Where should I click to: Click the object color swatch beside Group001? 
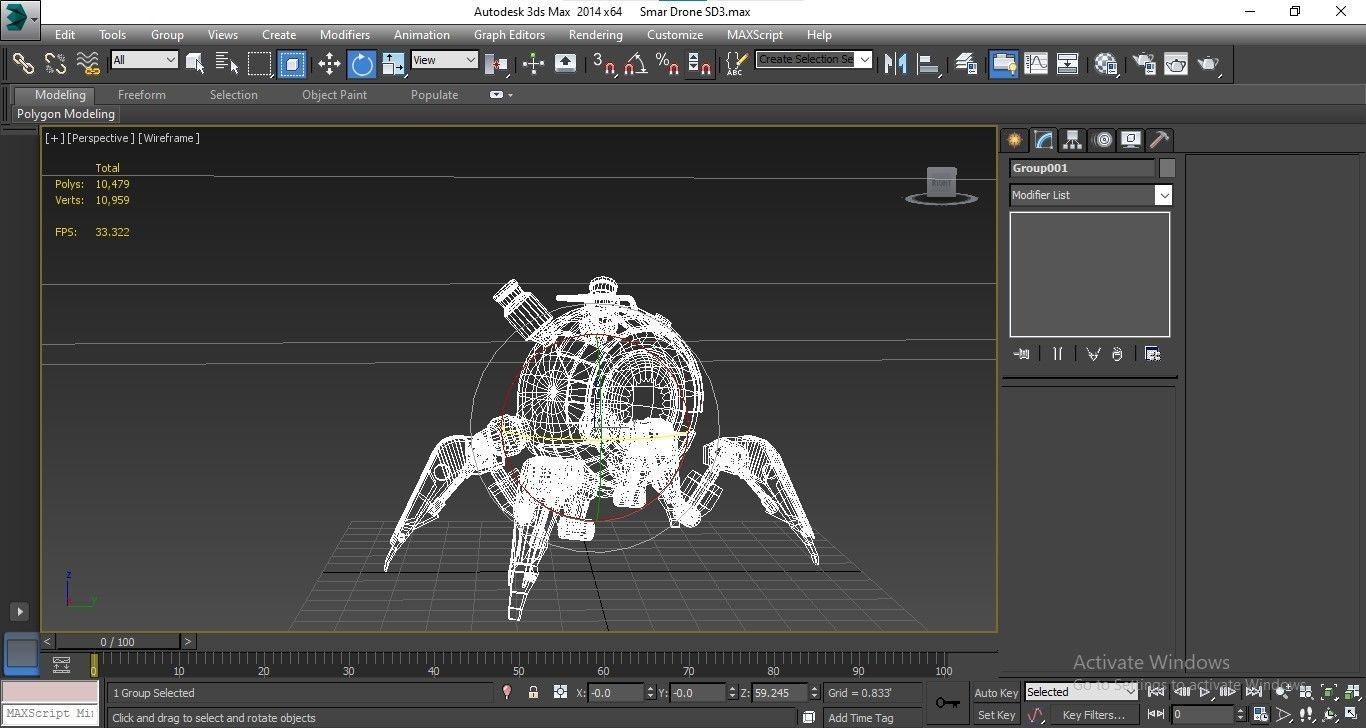coord(1167,168)
